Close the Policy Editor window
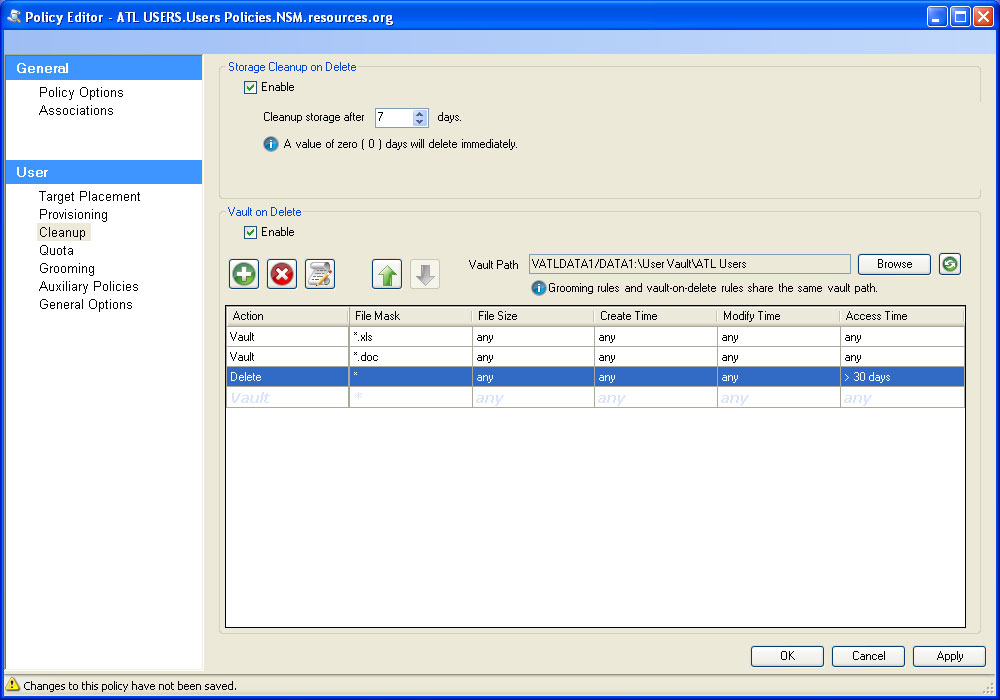 [x=983, y=17]
